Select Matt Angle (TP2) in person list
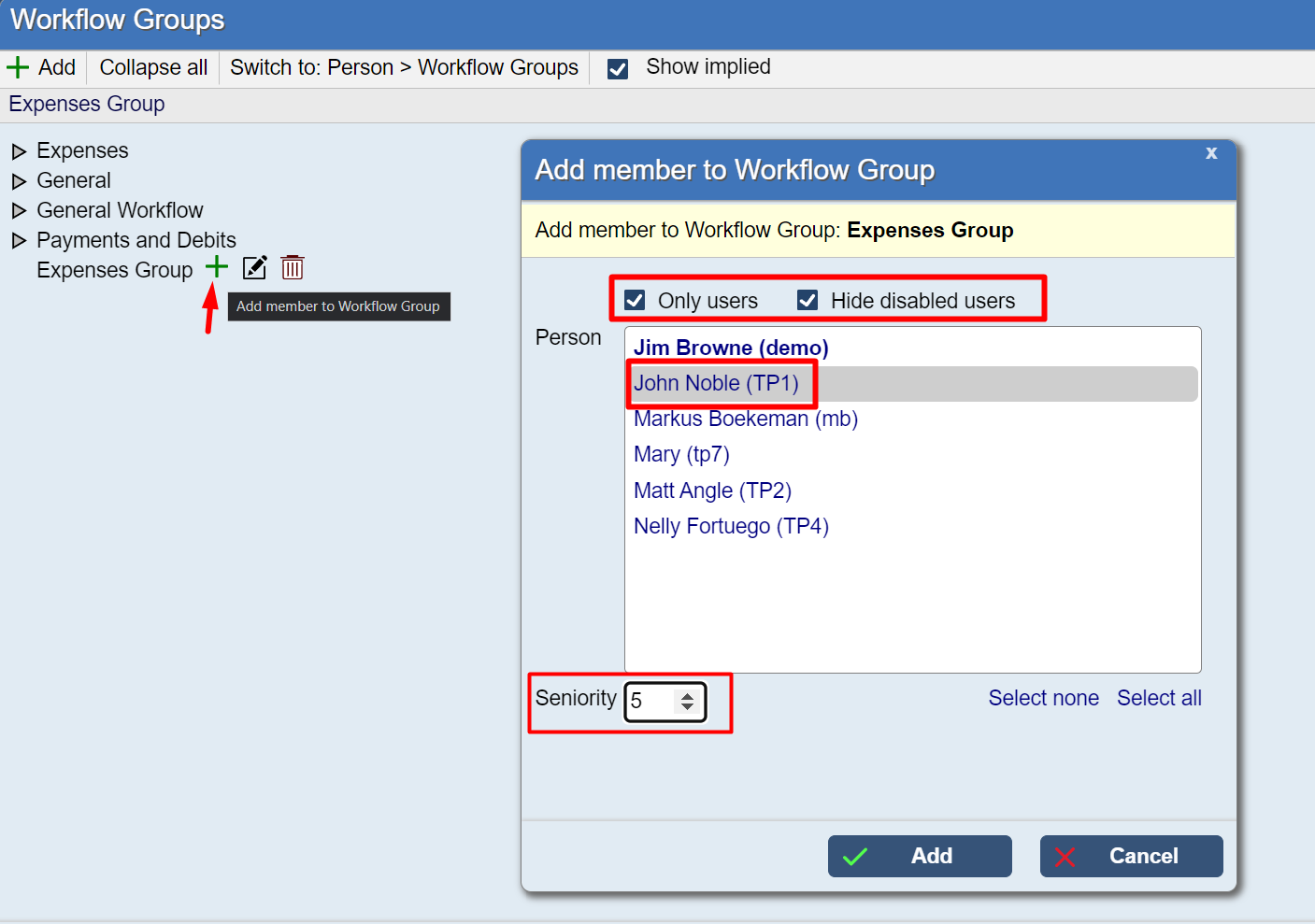Screen dimensions: 1315x924 [712, 490]
